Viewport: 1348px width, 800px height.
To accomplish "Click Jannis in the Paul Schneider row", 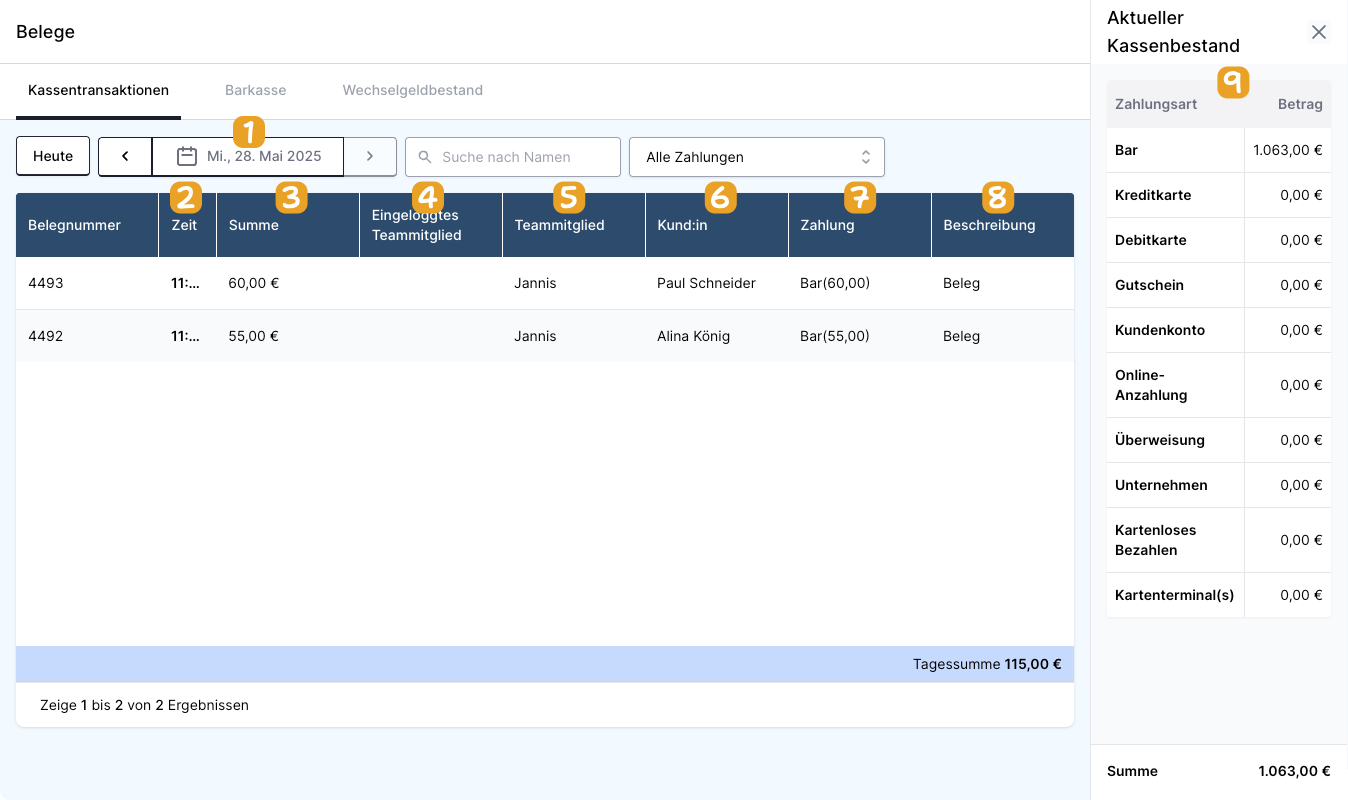I will tap(535, 283).
